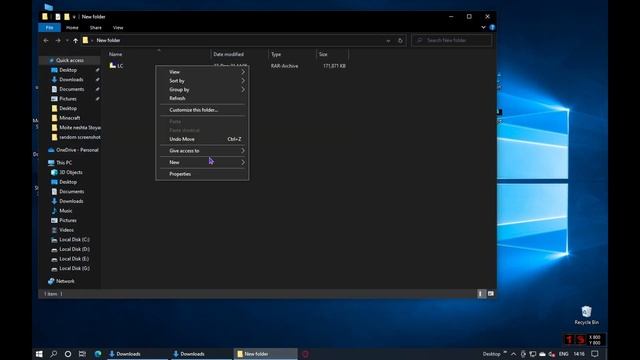The width and height of the screenshot is (640, 360).
Task: Launch Microsoft Edge from the taskbar
Action: point(98,354)
